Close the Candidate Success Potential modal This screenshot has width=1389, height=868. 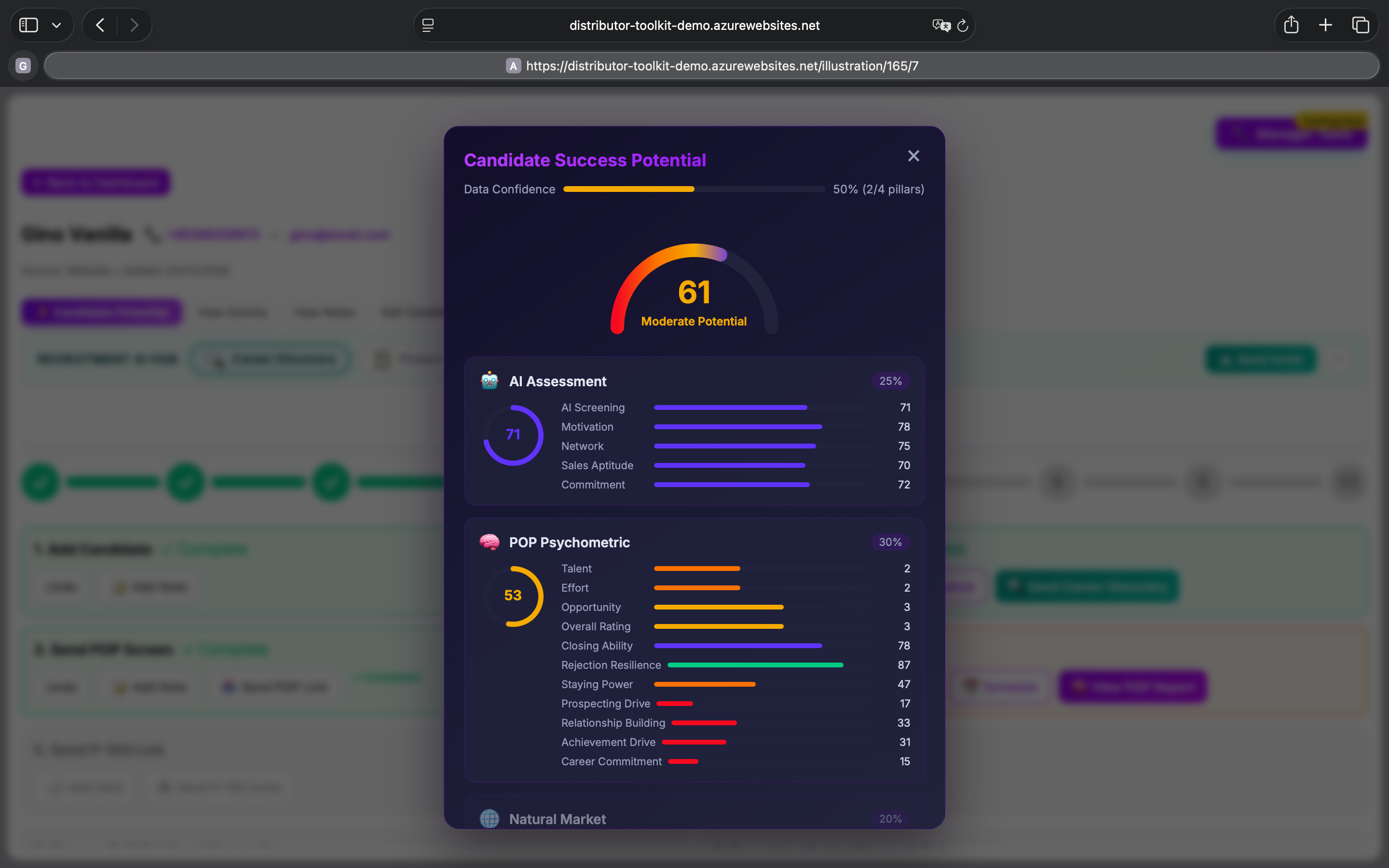coord(913,156)
